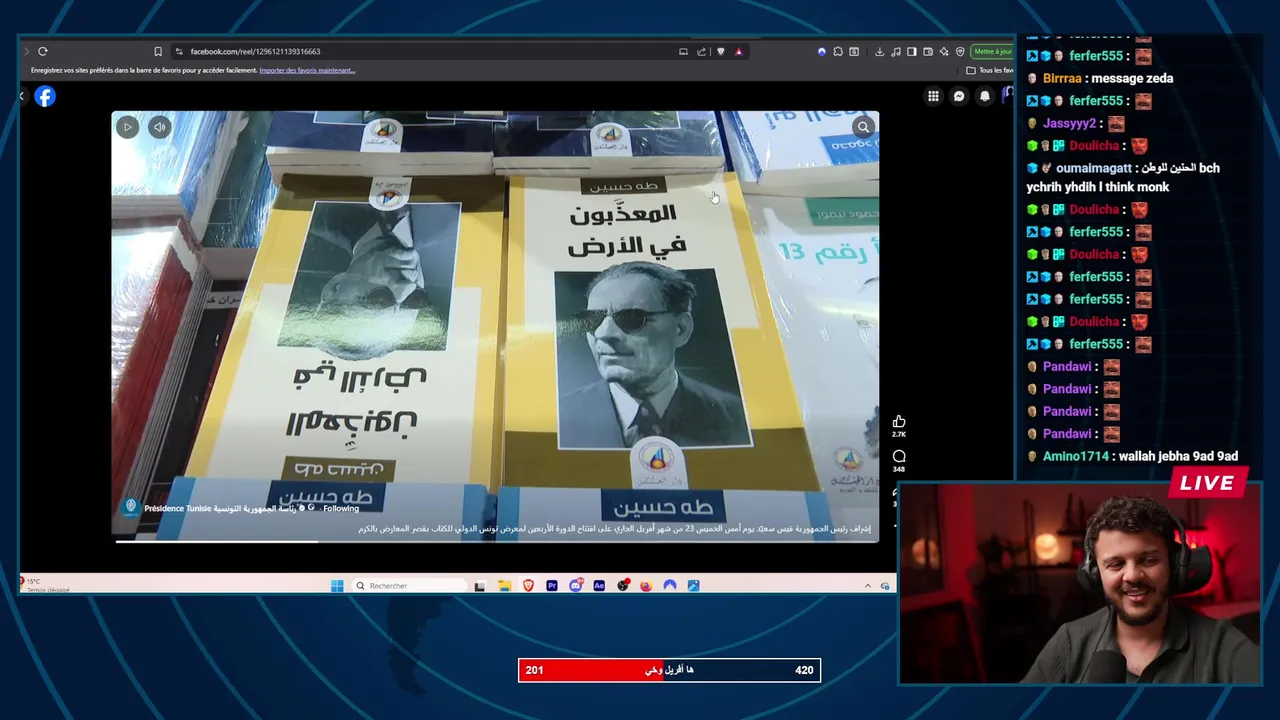The width and height of the screenshot is (1280, 720).
Task: Open File Explorer from the taskbar
Action: coord(504,585)
